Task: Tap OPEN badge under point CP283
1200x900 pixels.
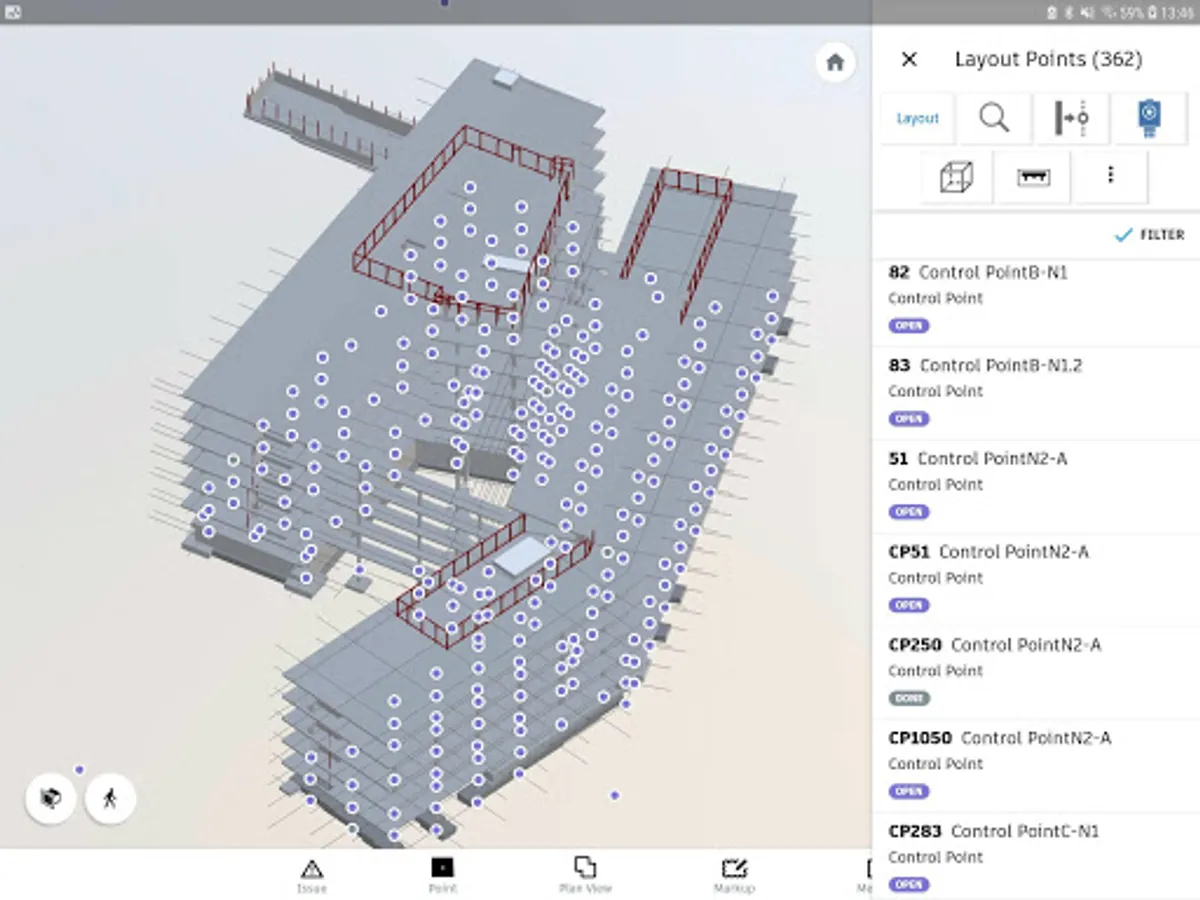Action: (x=908, y=884)
